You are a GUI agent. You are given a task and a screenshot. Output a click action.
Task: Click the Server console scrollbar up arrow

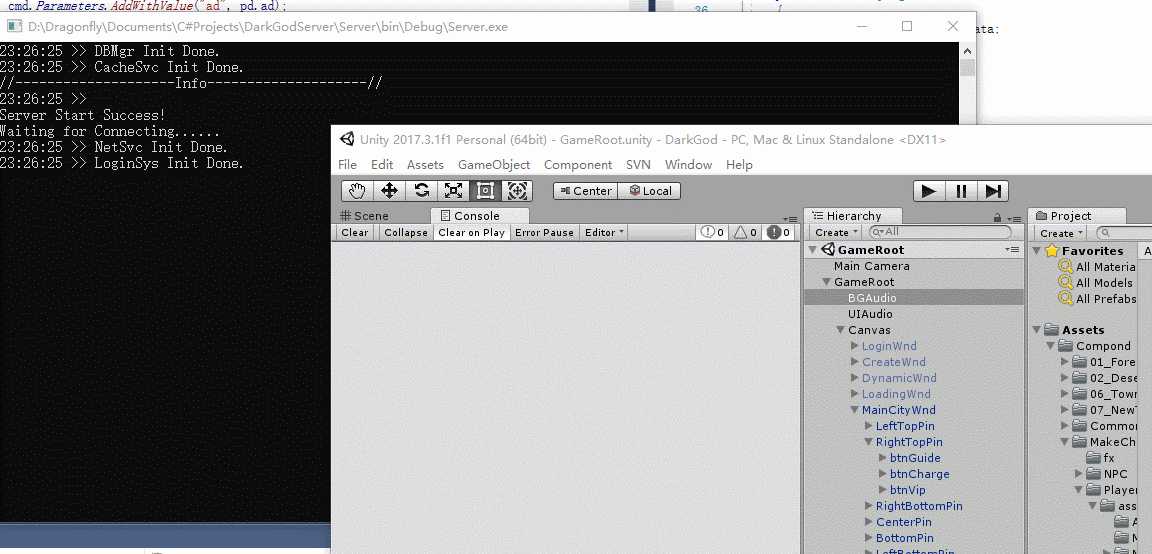(967, 51)
